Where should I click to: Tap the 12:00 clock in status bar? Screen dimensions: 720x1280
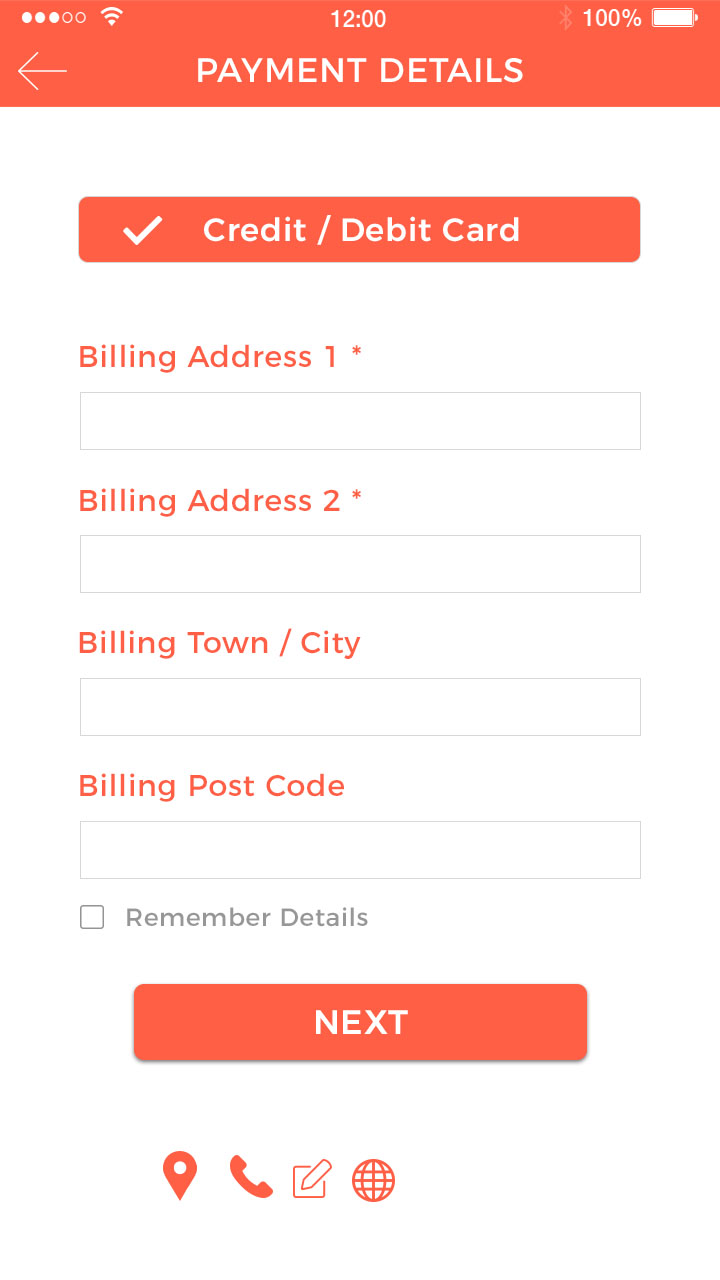click(x=358, y=18)
